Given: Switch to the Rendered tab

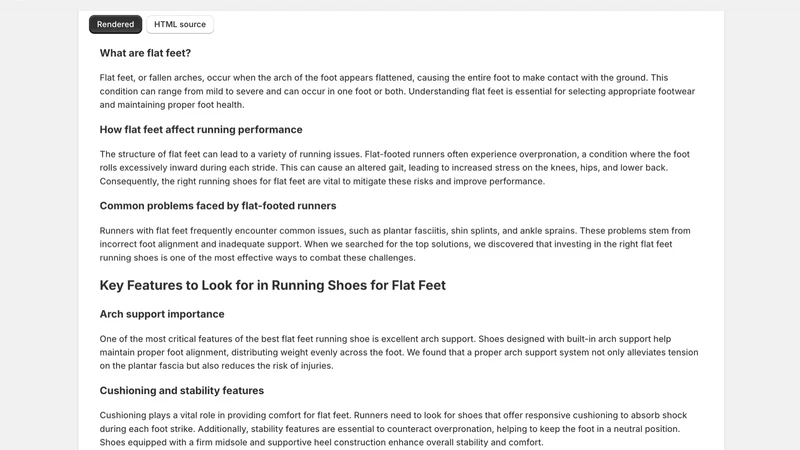Looking at the screenshot, I should [115, 24].
